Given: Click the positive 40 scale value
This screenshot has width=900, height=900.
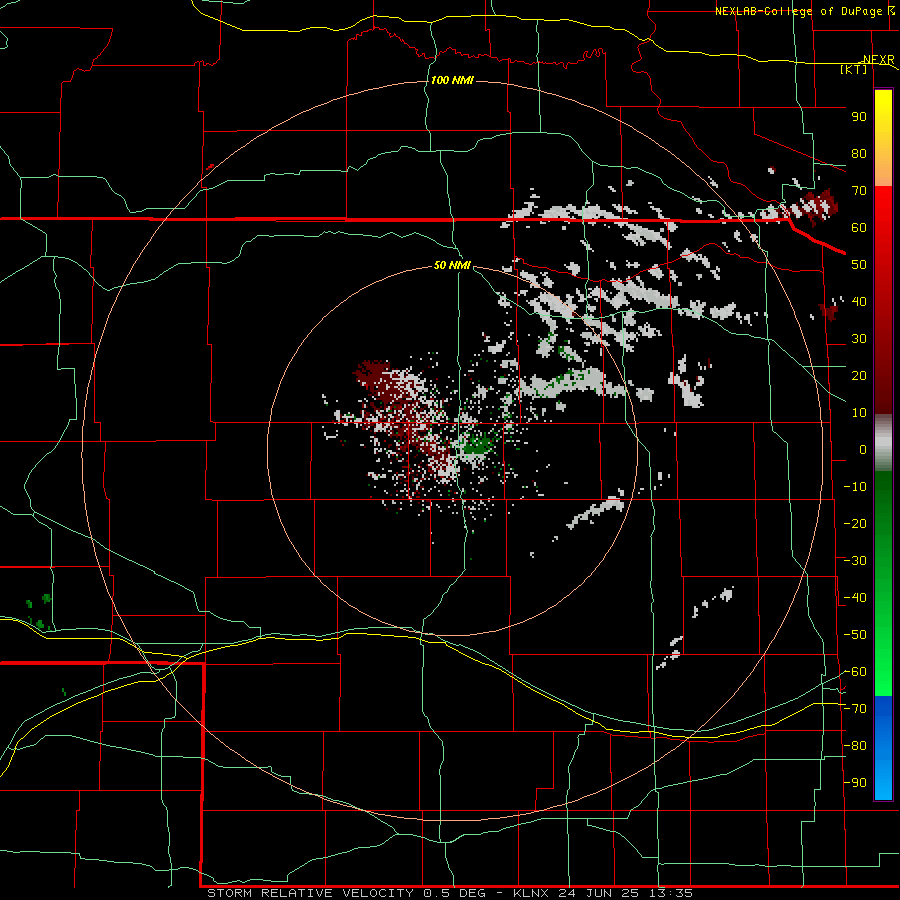Looking at the screenshot, I should click(x=859, y=301).
